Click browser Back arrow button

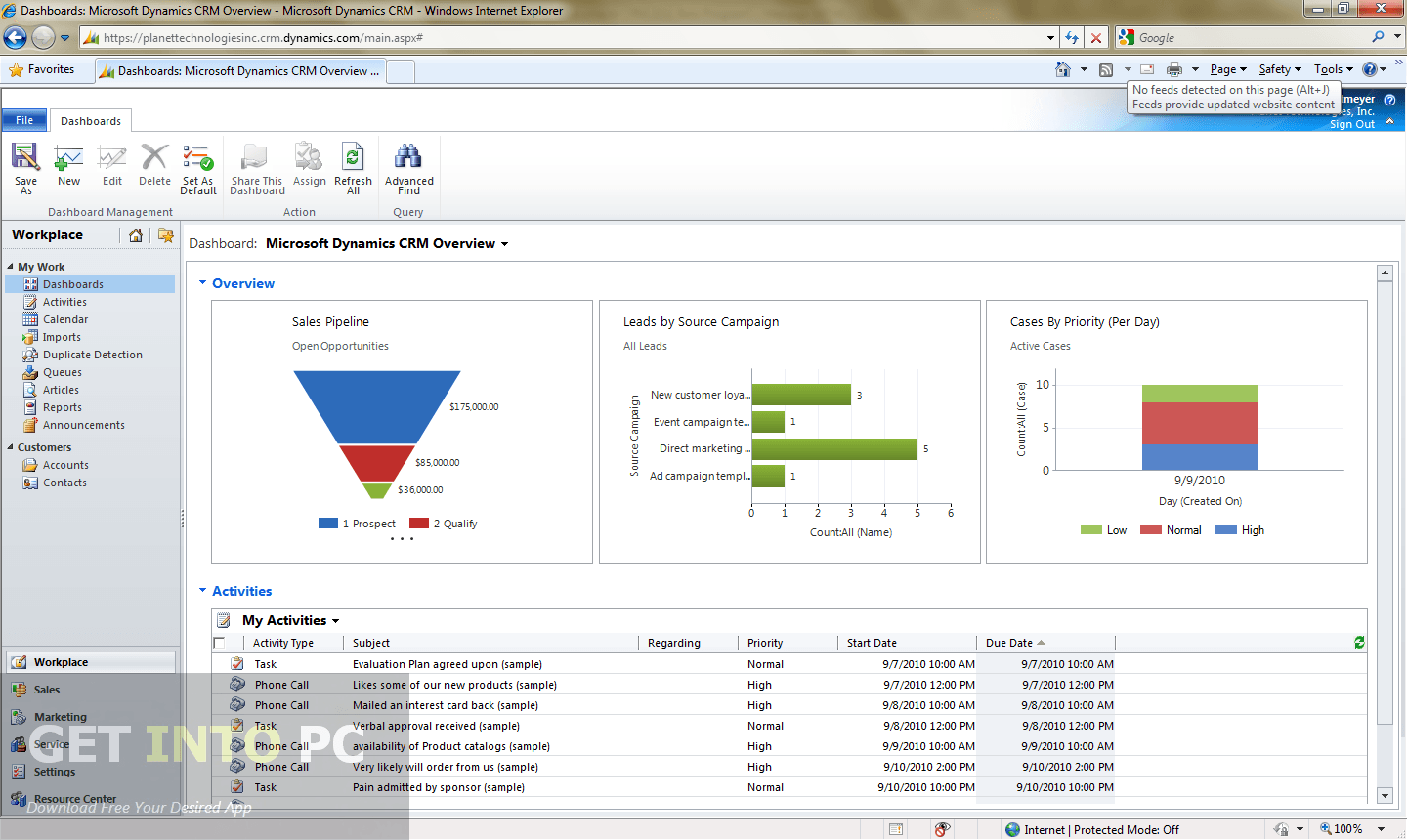pos(15,37)
